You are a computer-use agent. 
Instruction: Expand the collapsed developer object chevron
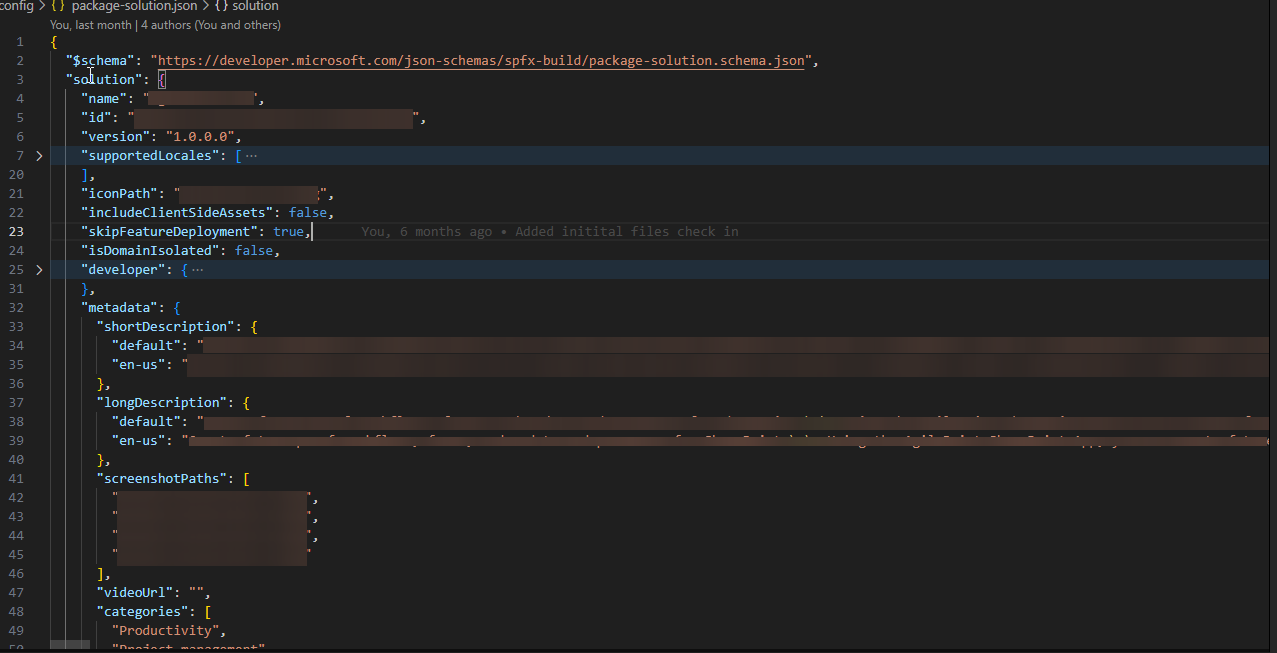coord(39,269)
